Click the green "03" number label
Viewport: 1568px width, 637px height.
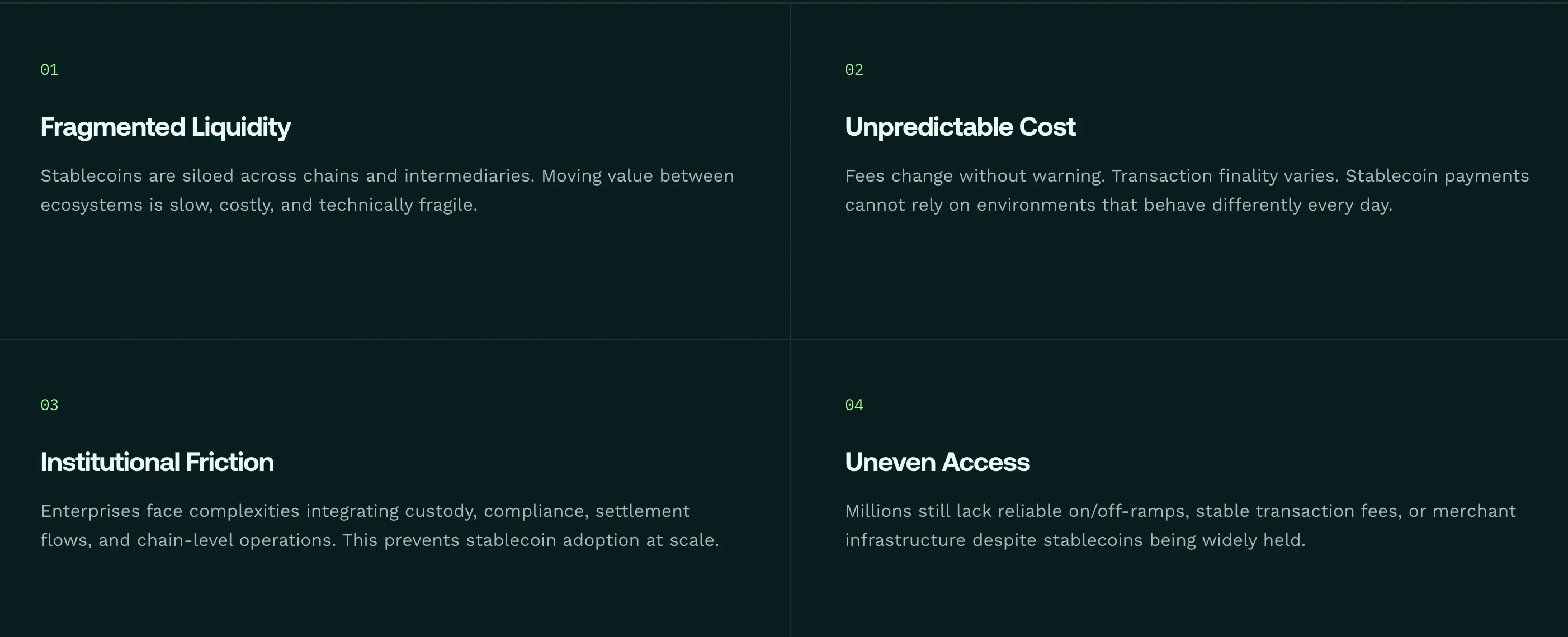click(x=49, y=405)
